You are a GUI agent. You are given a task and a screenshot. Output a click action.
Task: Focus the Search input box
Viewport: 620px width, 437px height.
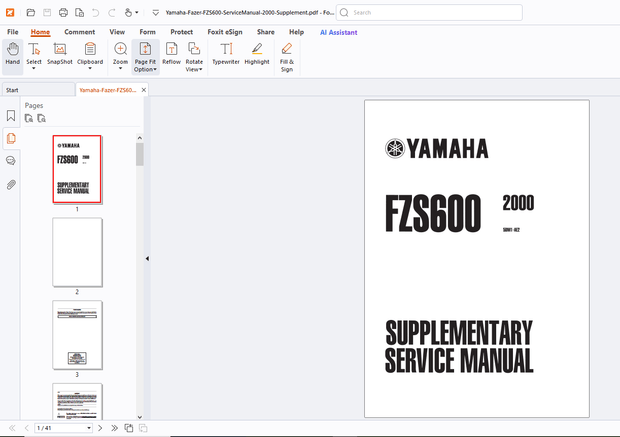(429, 13)
